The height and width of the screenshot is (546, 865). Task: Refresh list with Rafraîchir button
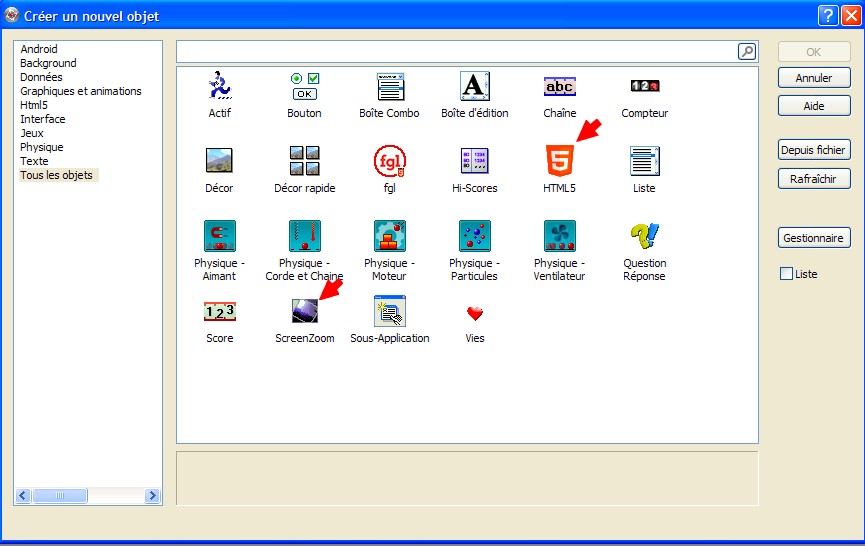[x=814, y=179]
